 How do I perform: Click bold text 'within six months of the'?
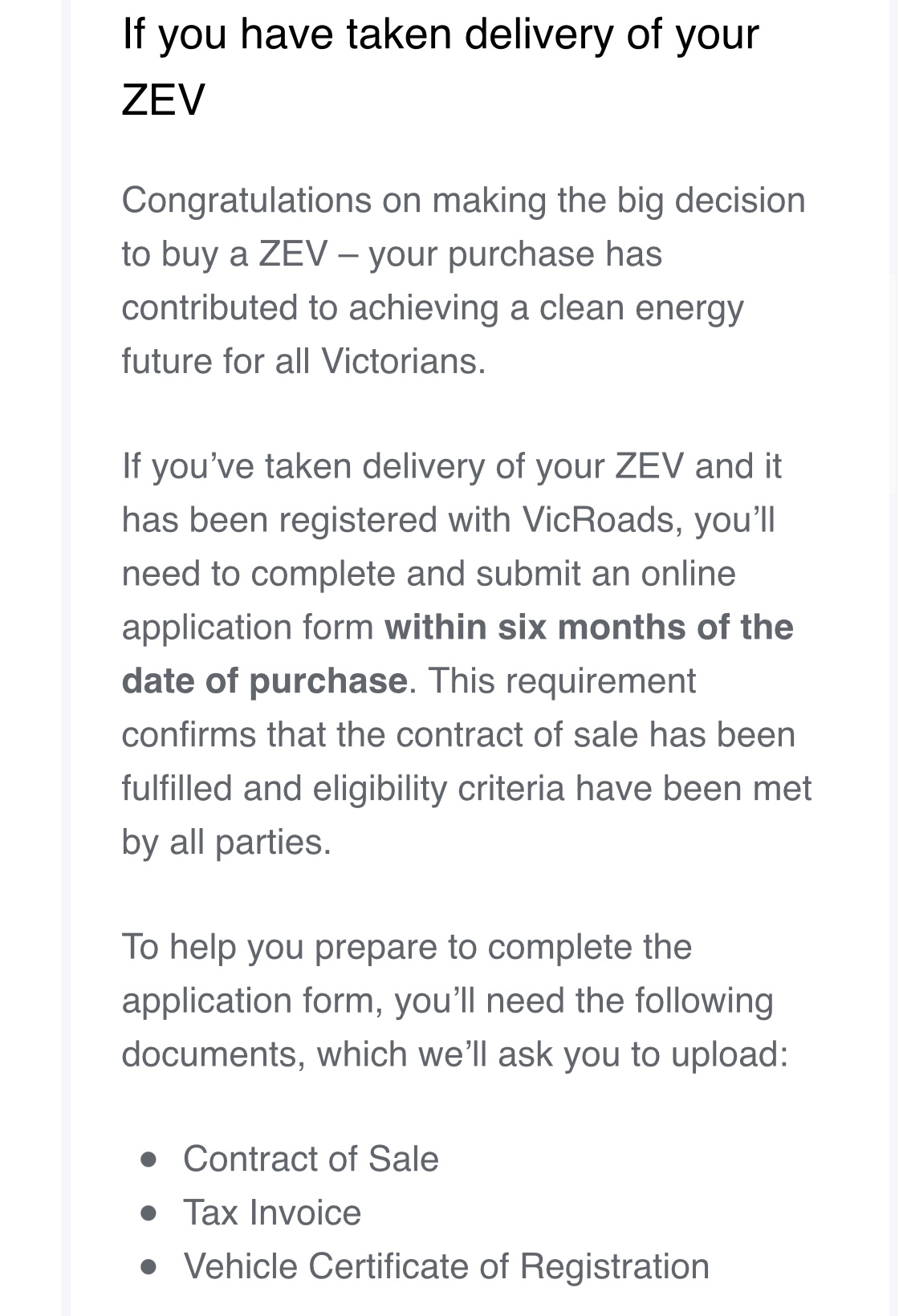[589, 627]
